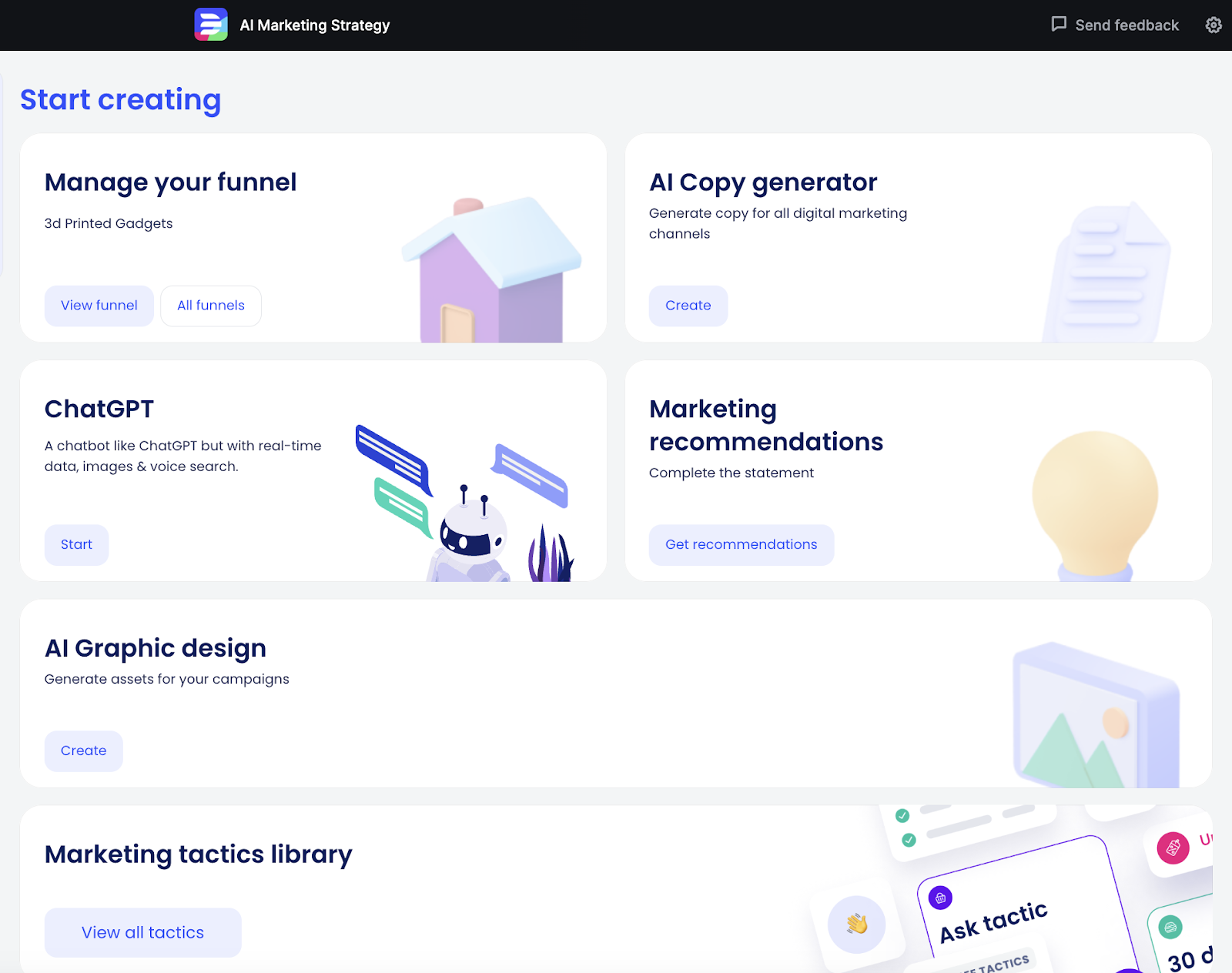1232x973 pixels.
Task: Start the ChatGPT chatbot
Action: pyautogui.click(x=76, y=544)
